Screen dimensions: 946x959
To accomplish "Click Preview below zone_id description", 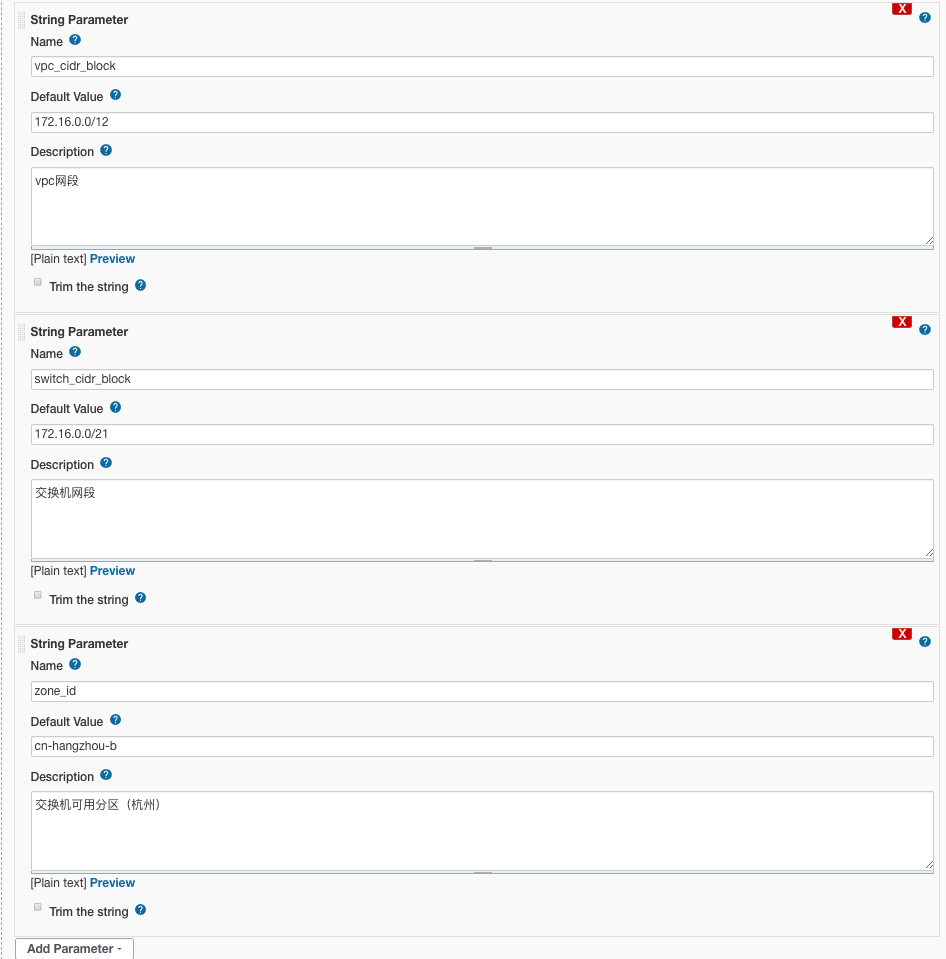I will point(112,883).
